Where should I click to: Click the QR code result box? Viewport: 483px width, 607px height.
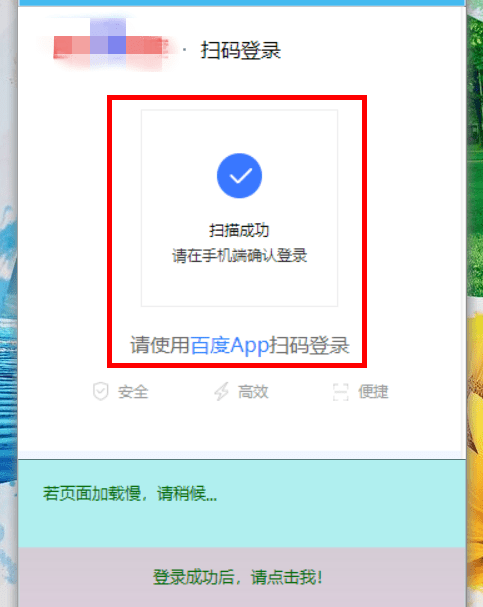239,208
